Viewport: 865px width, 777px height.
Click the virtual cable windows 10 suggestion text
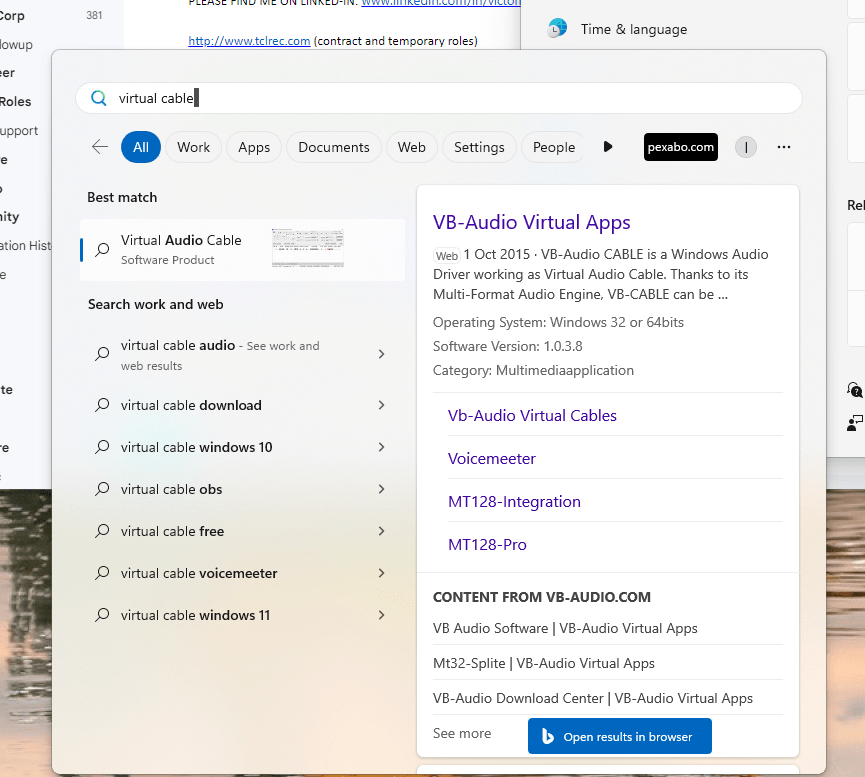coord(196,447)
